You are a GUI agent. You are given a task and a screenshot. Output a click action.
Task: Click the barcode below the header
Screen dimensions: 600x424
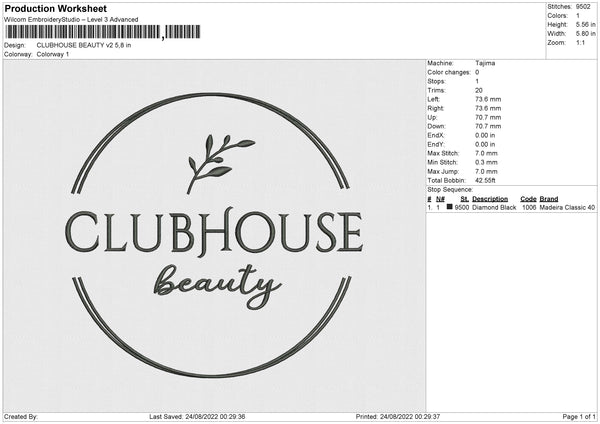point(103,32)
